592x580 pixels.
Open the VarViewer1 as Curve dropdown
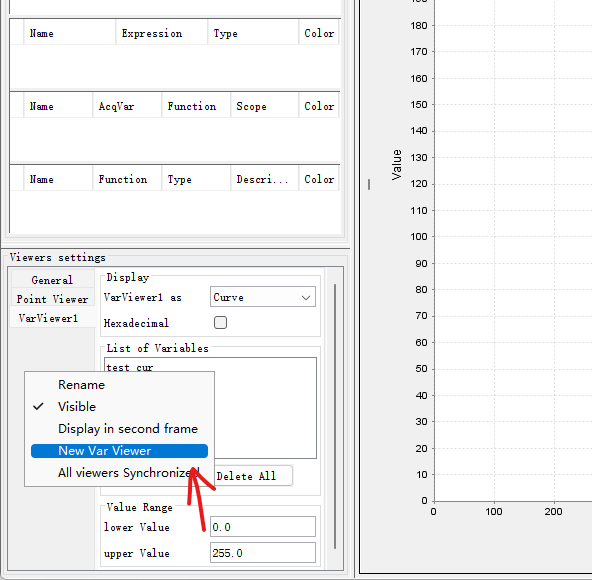click(262, 297)
